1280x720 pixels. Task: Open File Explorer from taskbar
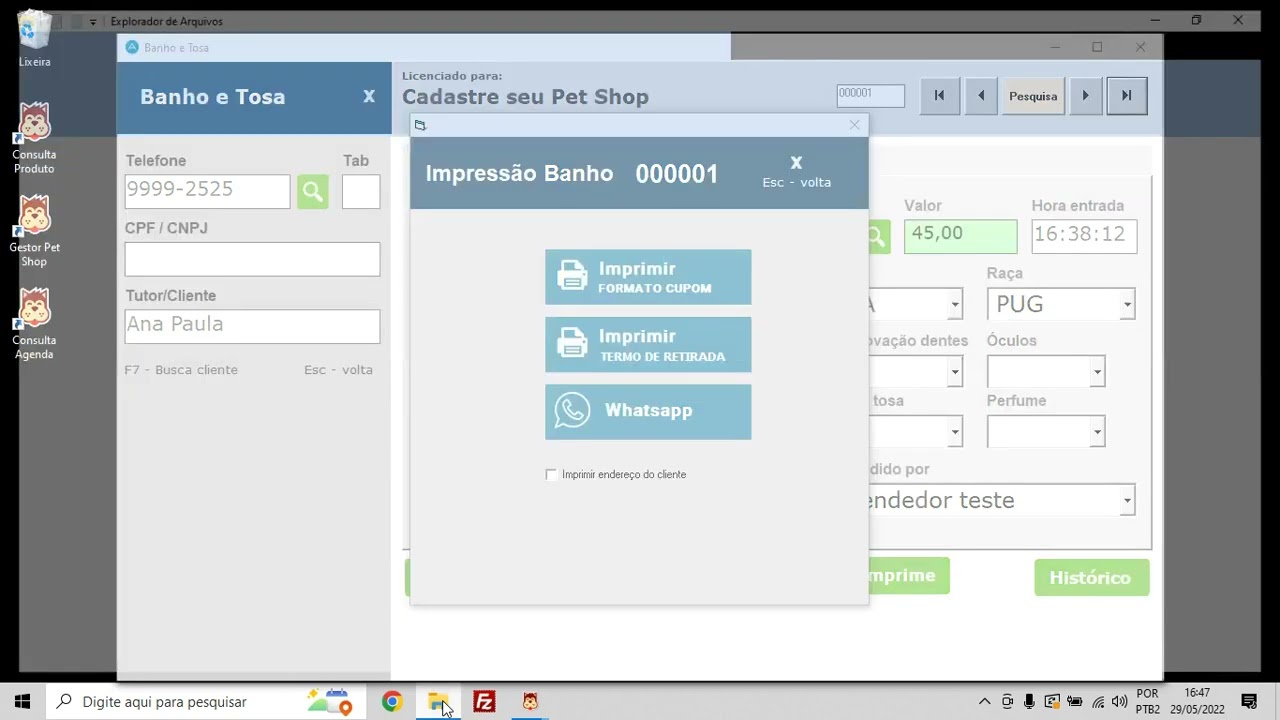point(438,702)
